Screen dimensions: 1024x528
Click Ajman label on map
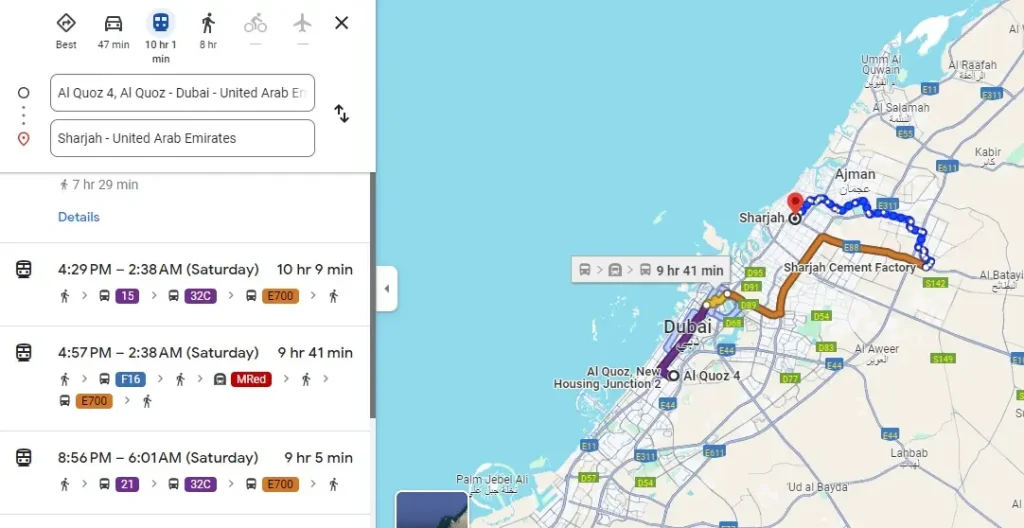point(855,174)
